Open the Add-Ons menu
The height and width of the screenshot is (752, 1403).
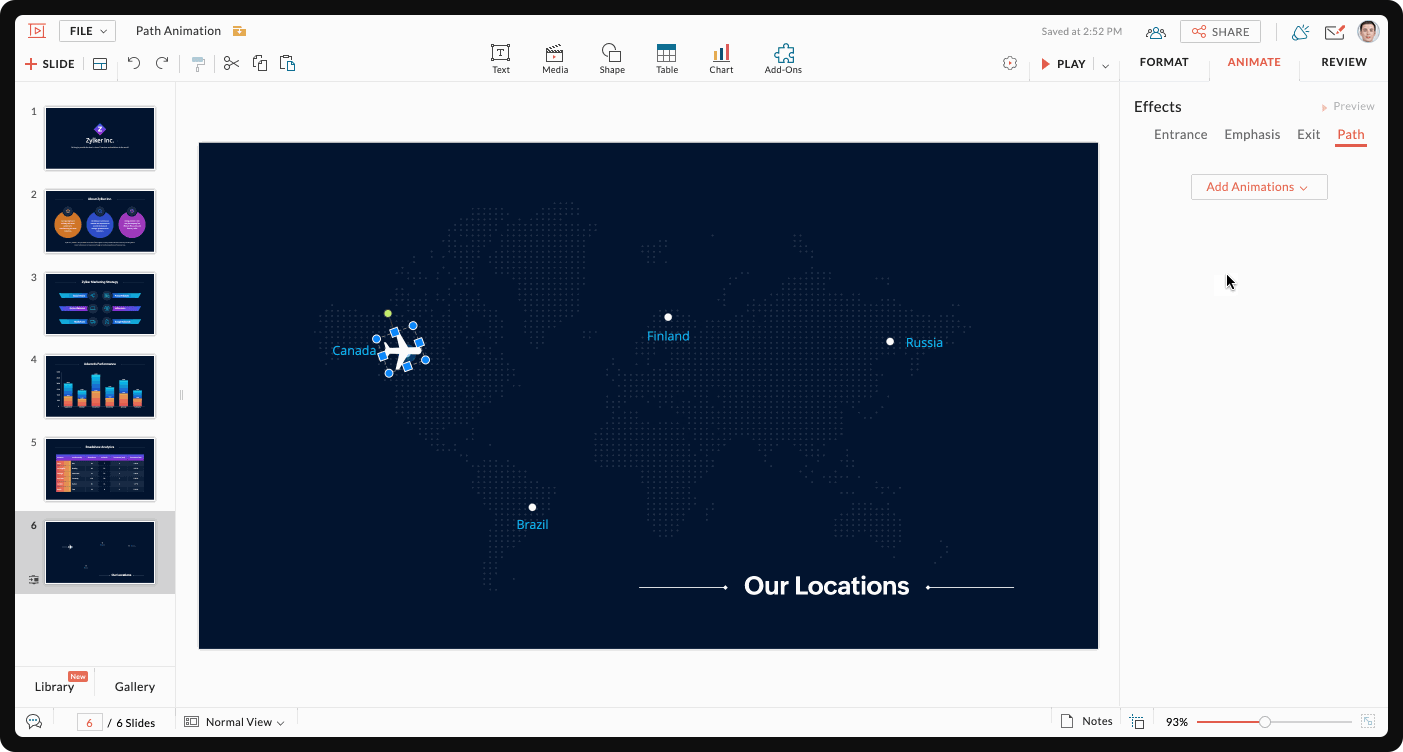click(783, 59)
